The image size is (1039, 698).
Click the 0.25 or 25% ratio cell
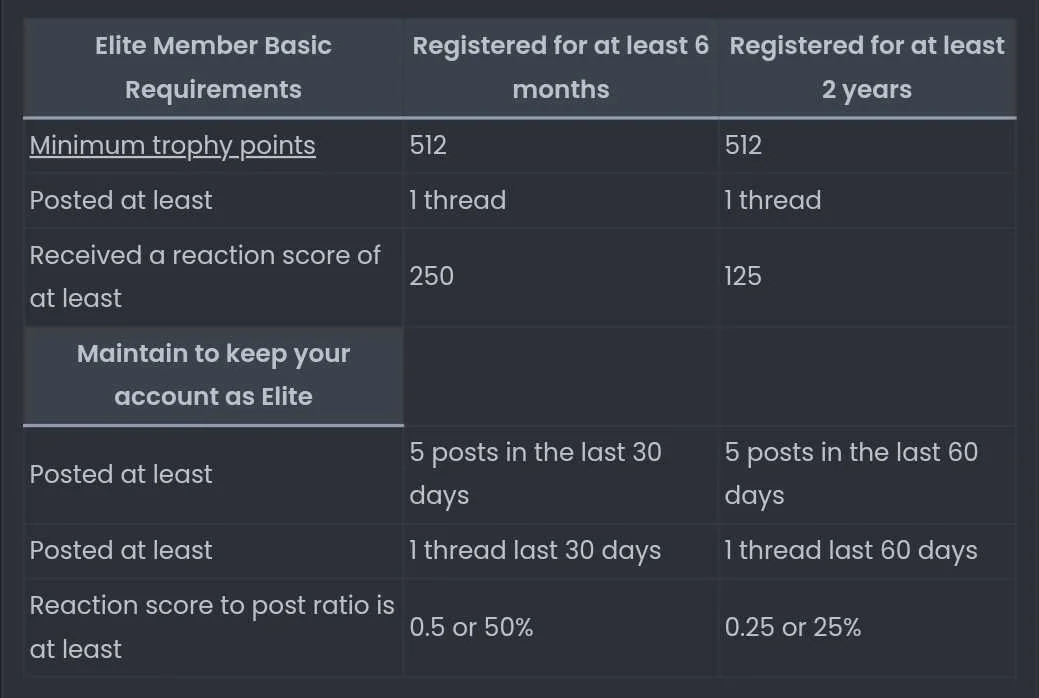(867, 627)
